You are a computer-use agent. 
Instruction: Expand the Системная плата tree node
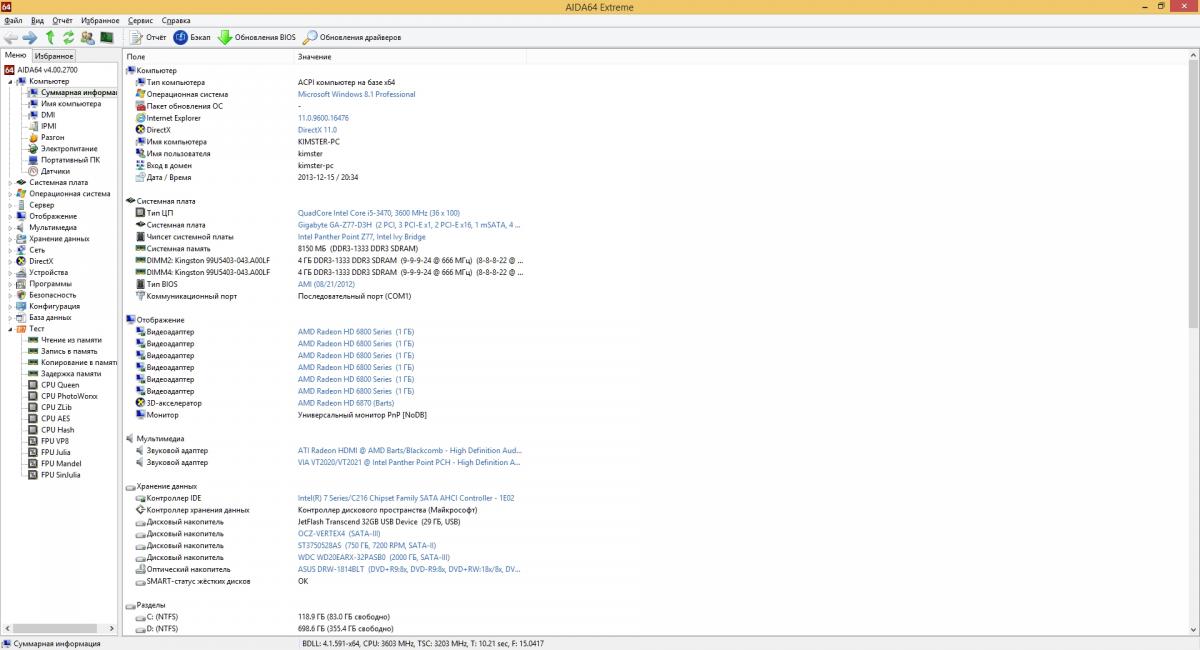(11, 183)
